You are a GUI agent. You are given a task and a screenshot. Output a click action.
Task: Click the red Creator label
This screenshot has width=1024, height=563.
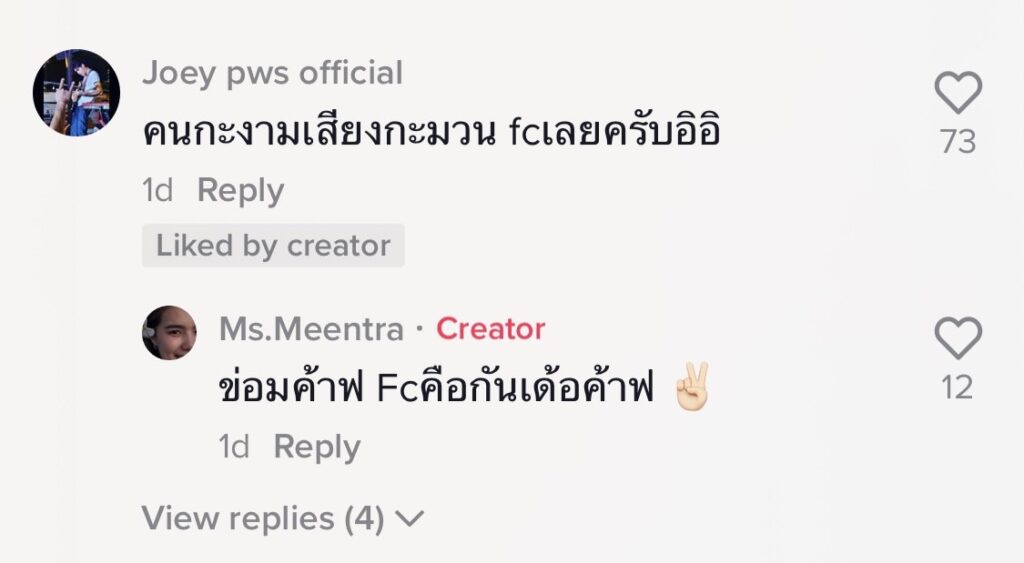click(x=490, y=329)
